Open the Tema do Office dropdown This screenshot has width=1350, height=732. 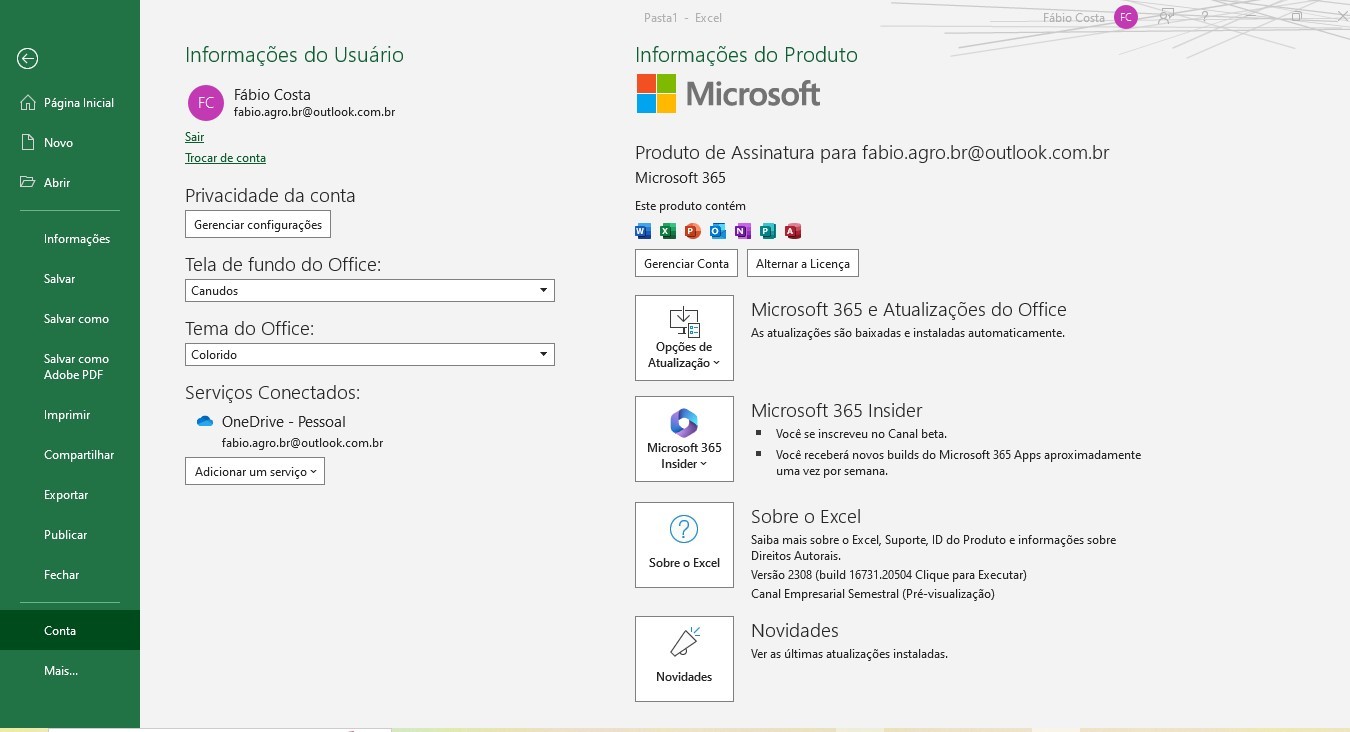click(370, 354)
